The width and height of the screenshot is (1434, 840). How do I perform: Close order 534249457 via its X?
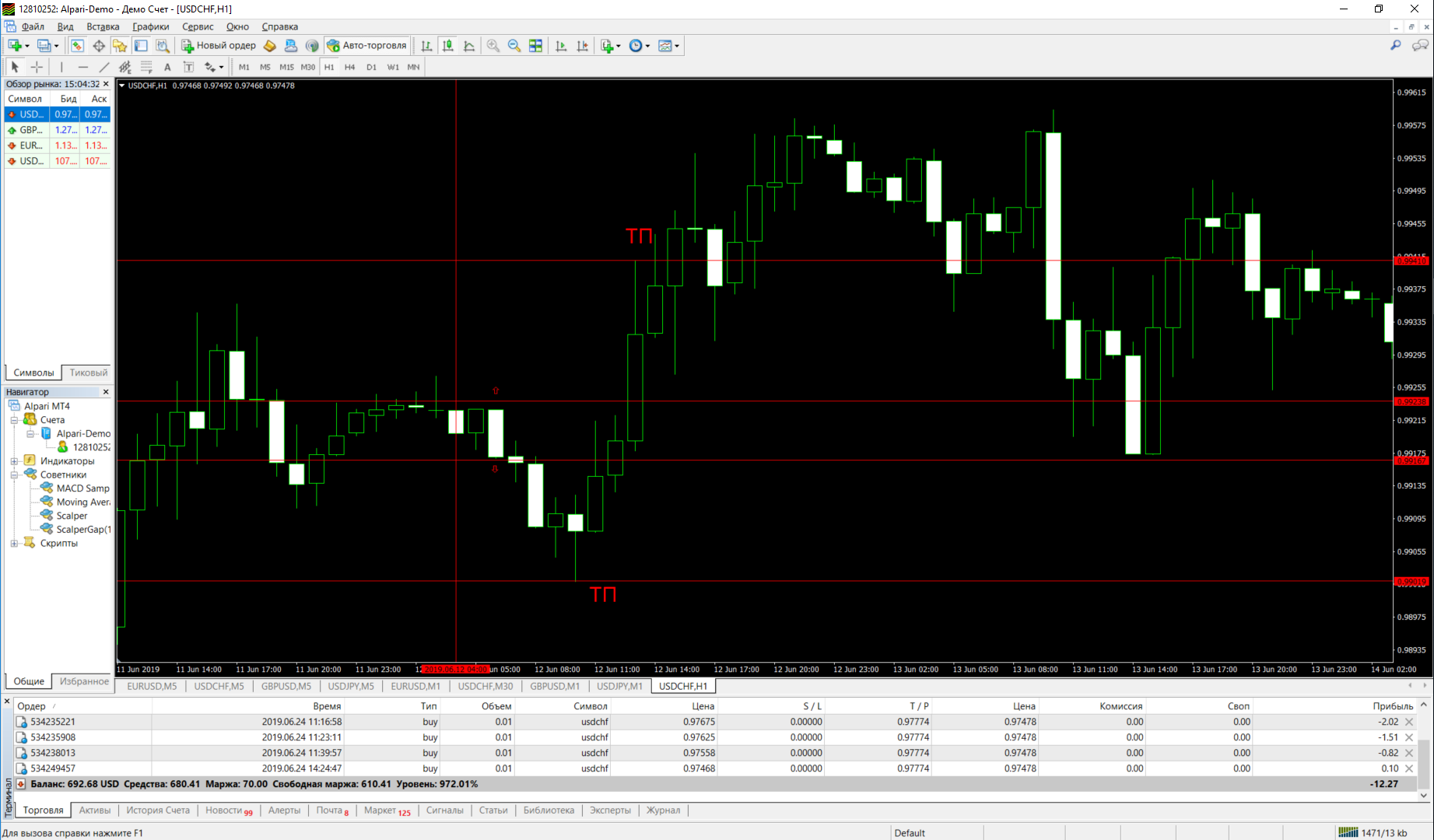1409,768
